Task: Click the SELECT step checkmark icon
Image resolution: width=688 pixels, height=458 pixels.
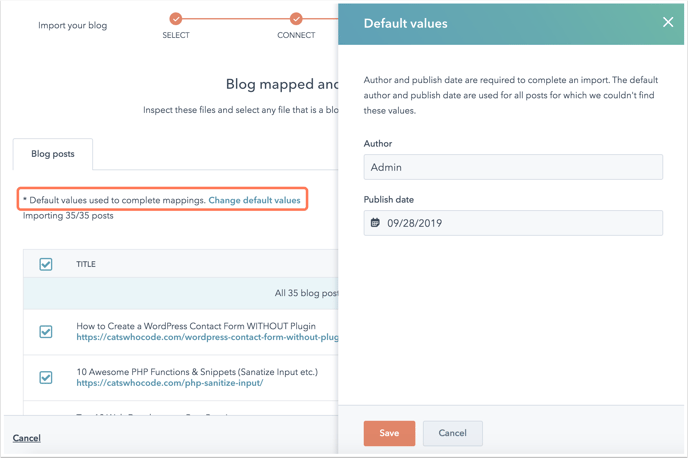Action: click(x=176, y=19)
